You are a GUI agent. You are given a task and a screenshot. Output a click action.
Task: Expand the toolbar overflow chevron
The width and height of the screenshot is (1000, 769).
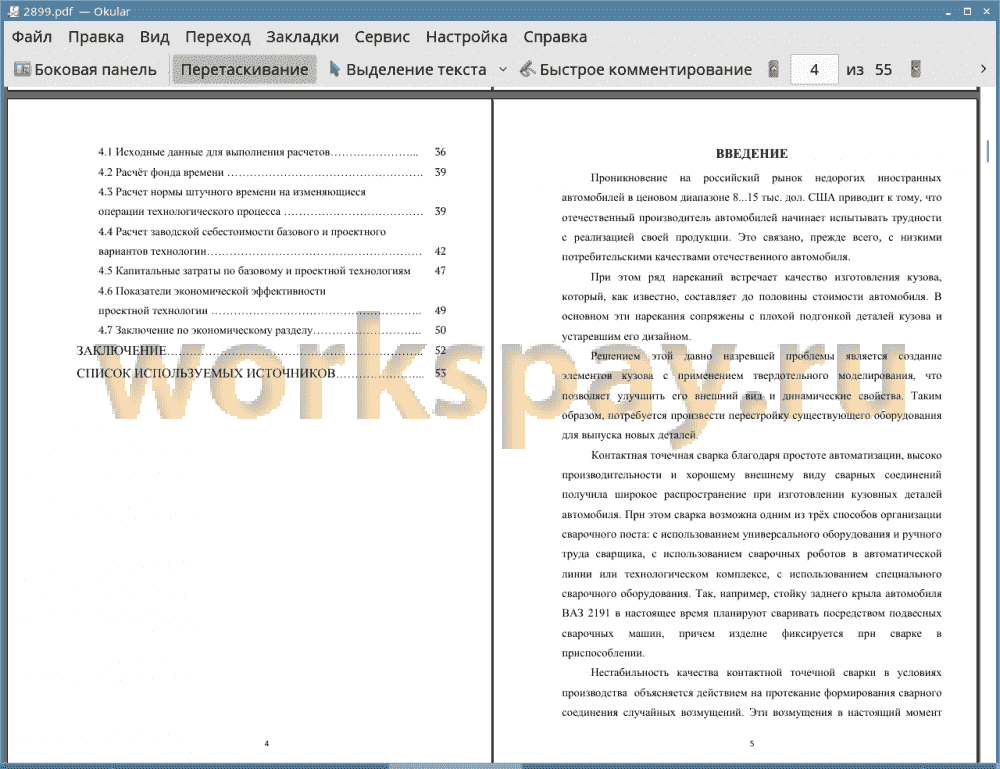pos(983,69)
